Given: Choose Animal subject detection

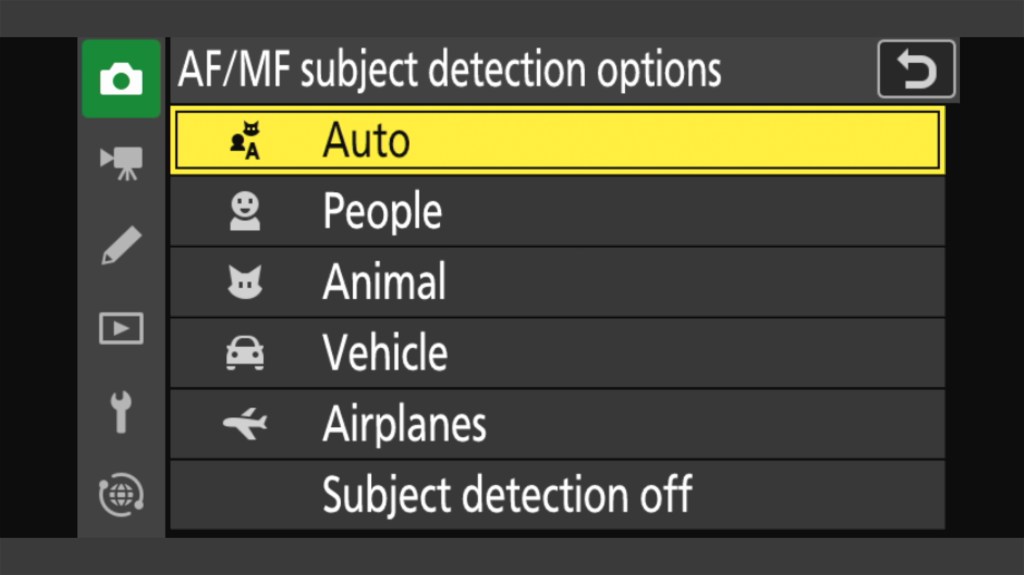Looking at the screenshot, I should [384, 283].
